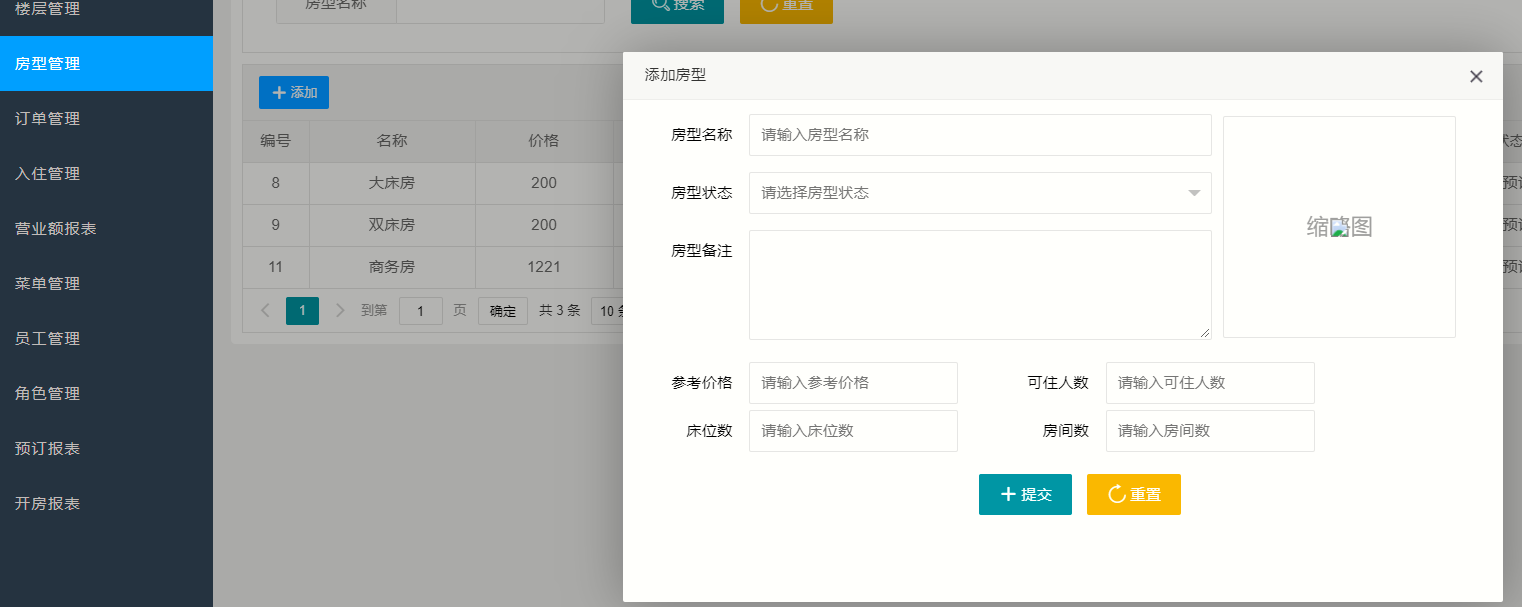
Task: Click the 确定 pagination button
Action: pos(503,311)
